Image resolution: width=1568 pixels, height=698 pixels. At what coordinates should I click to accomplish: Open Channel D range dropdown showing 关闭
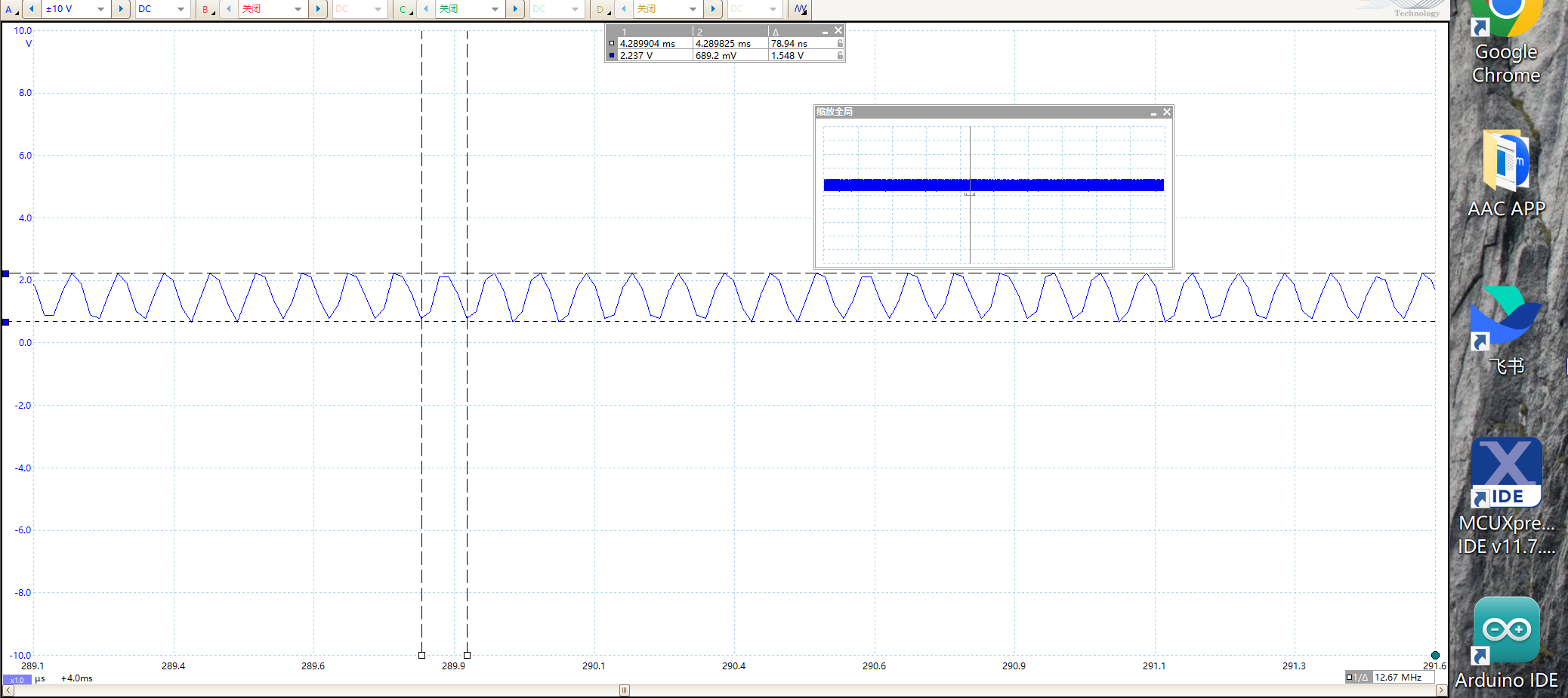pyautogui.click(x=667, y=9)
